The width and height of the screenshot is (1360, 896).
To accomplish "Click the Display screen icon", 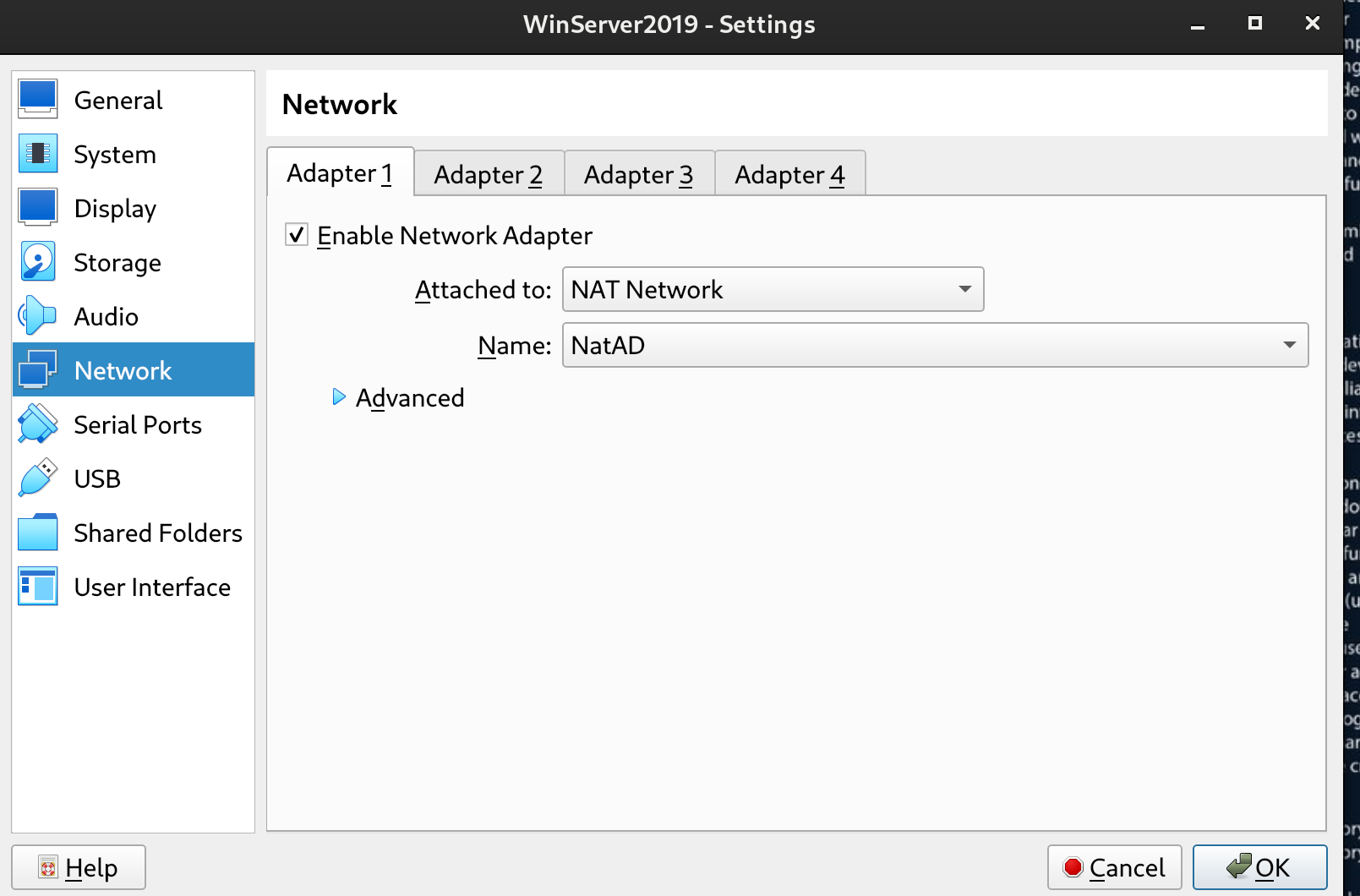I will click(38, 208).
